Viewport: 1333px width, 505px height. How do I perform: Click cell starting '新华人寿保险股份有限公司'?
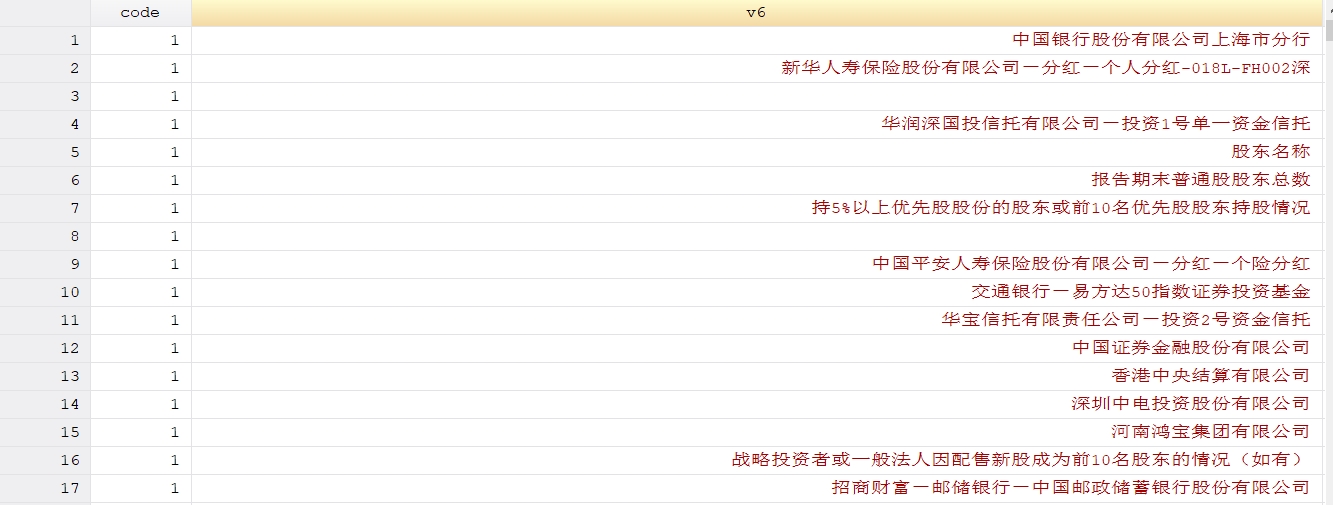(x=757, y=68)
